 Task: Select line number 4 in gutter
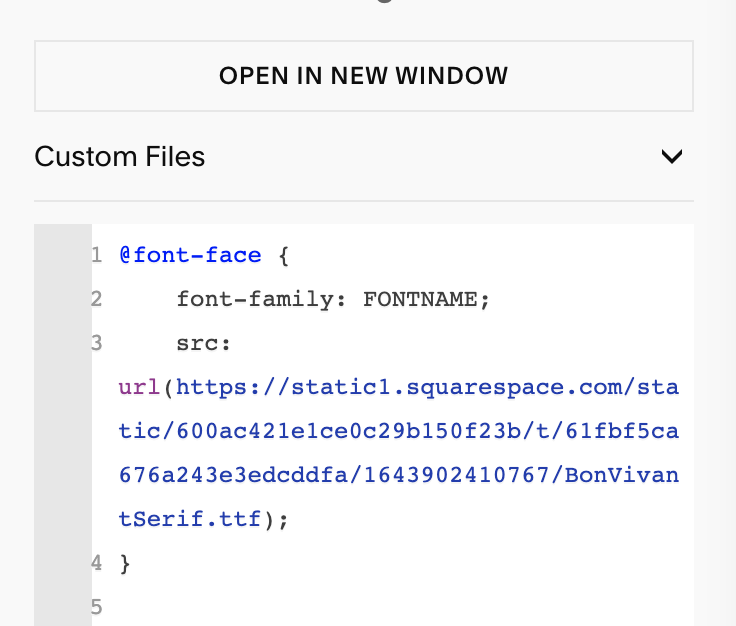pyautogui.click(x=97, y=563)
